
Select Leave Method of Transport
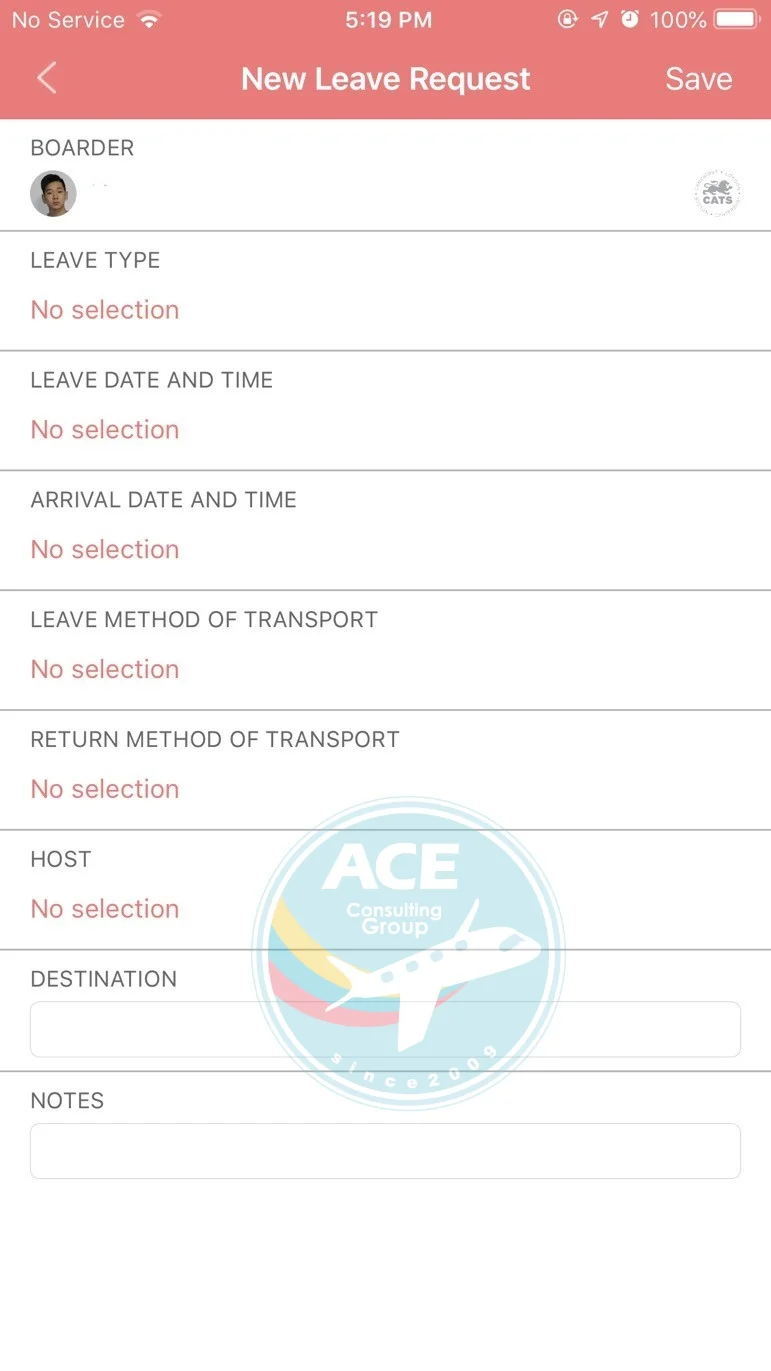point(385,651)
